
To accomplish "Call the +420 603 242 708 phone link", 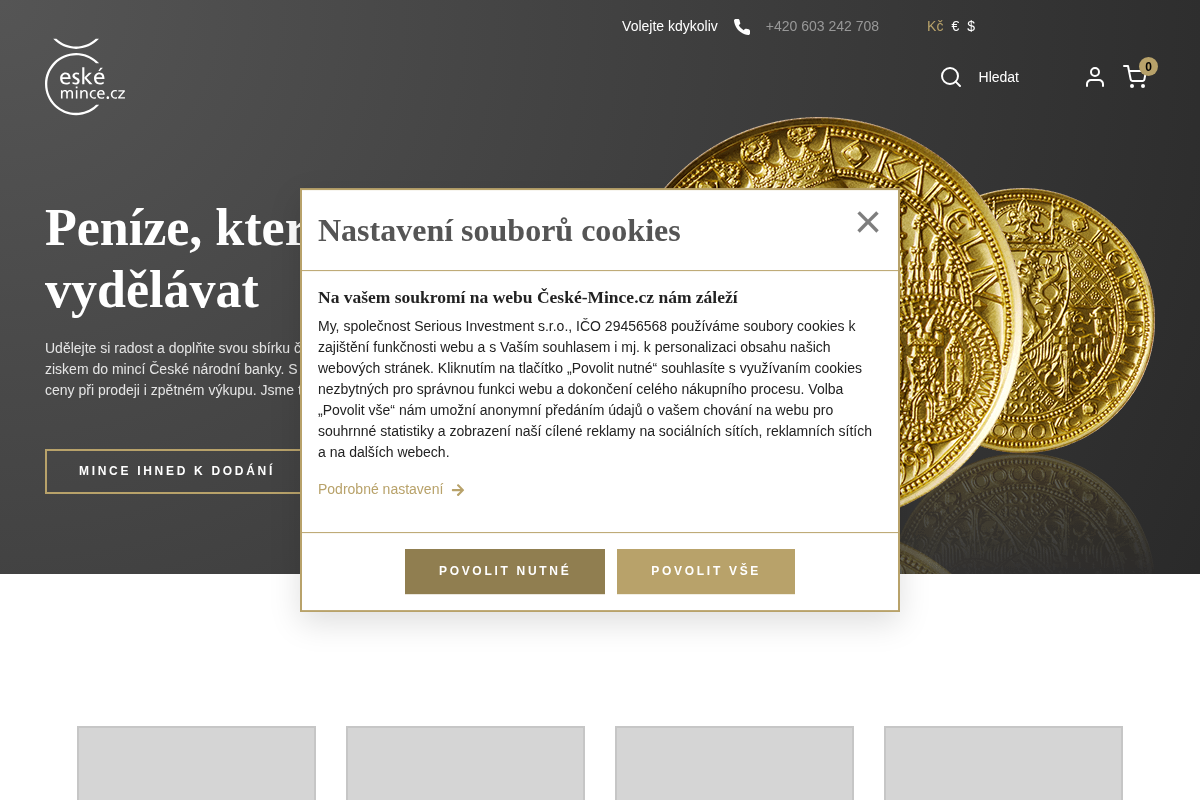I will click(x=822, y=26).
